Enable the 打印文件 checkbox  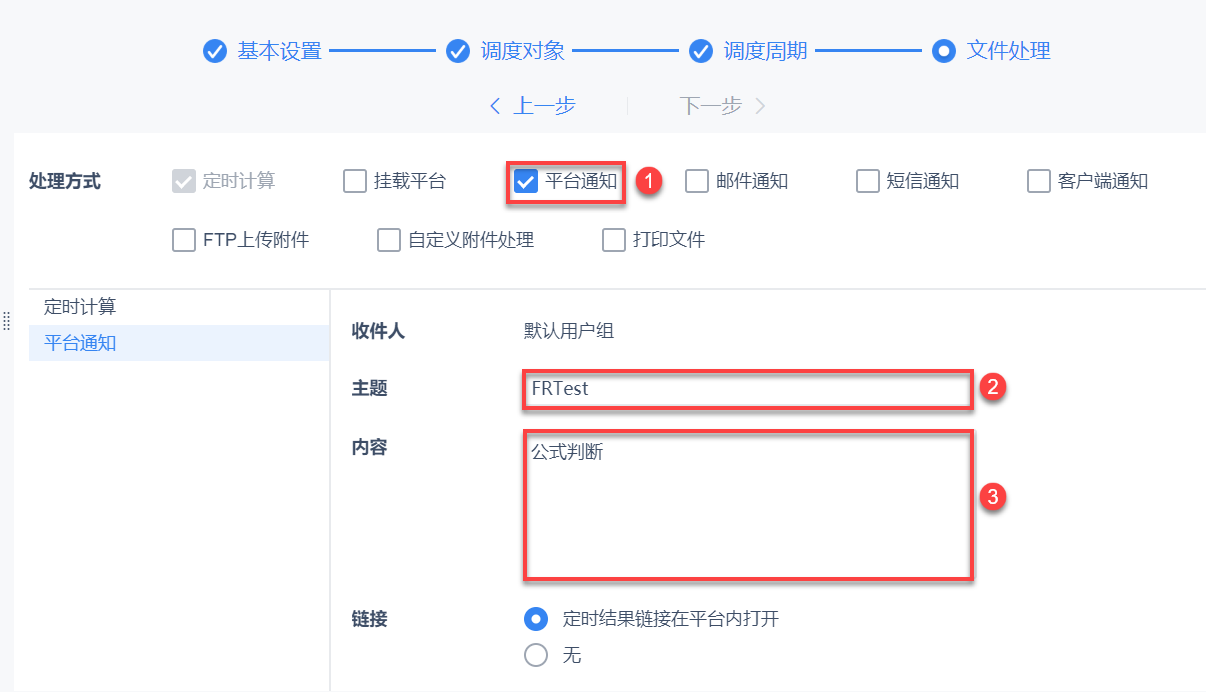pyautogui.click(x=614, y=240)
